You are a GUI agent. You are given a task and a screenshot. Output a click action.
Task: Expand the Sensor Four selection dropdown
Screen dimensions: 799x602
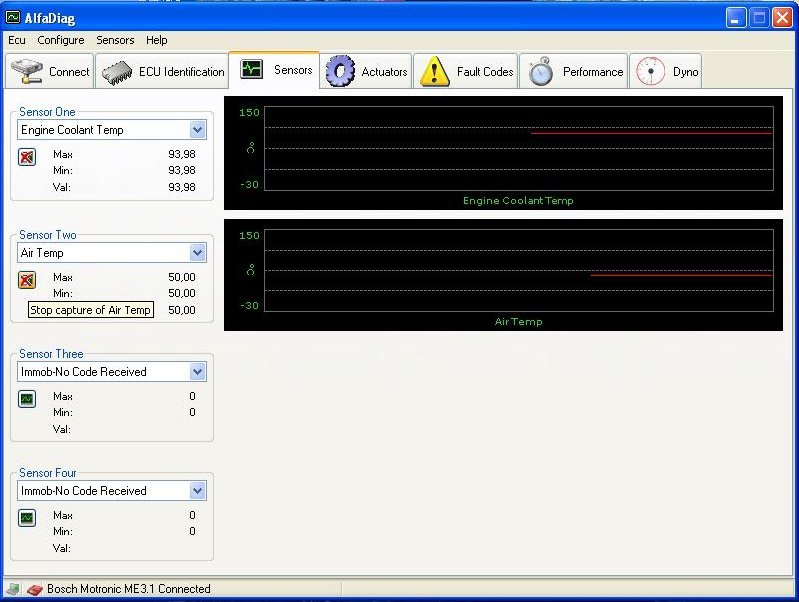pos(197,491)
